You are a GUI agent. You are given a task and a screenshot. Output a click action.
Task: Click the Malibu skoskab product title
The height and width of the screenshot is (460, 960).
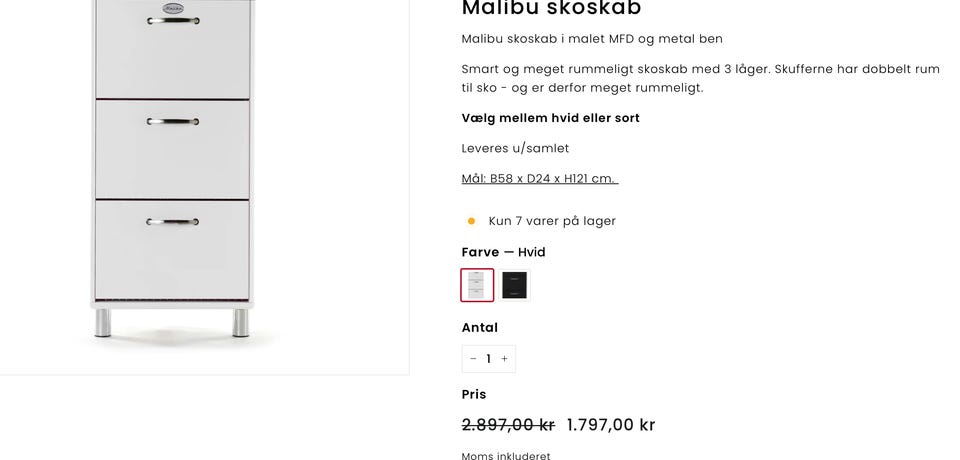click(551, 9)
